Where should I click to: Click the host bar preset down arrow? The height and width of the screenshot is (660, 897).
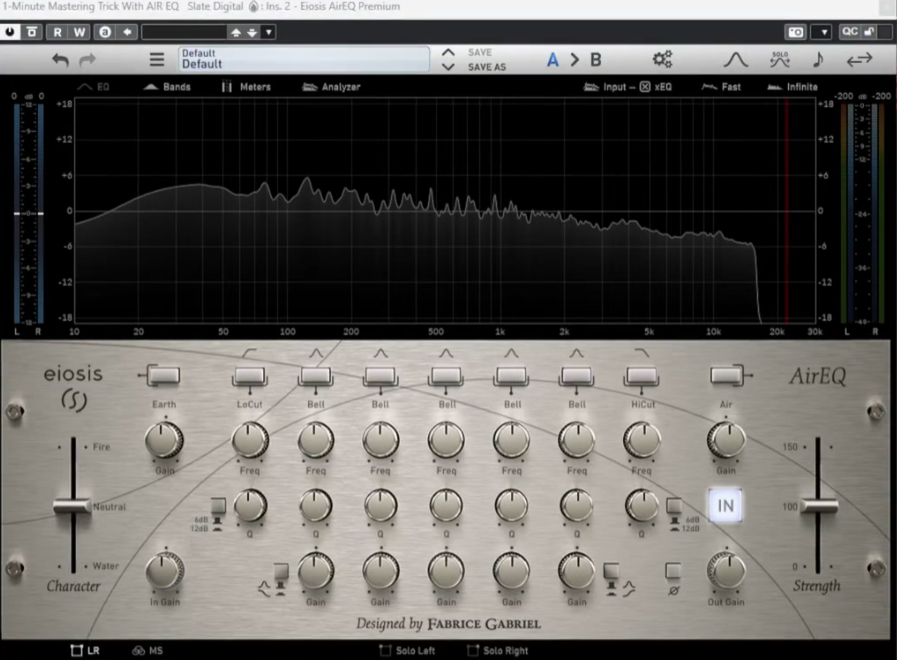(252, 32)
